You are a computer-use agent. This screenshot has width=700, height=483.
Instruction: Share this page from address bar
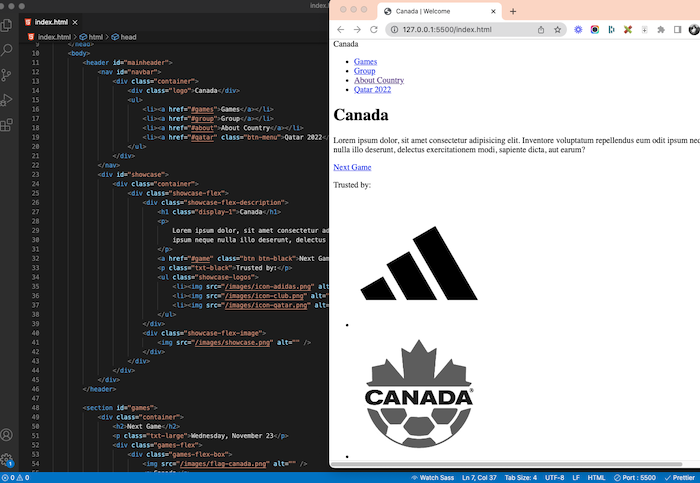coord(541,29)
